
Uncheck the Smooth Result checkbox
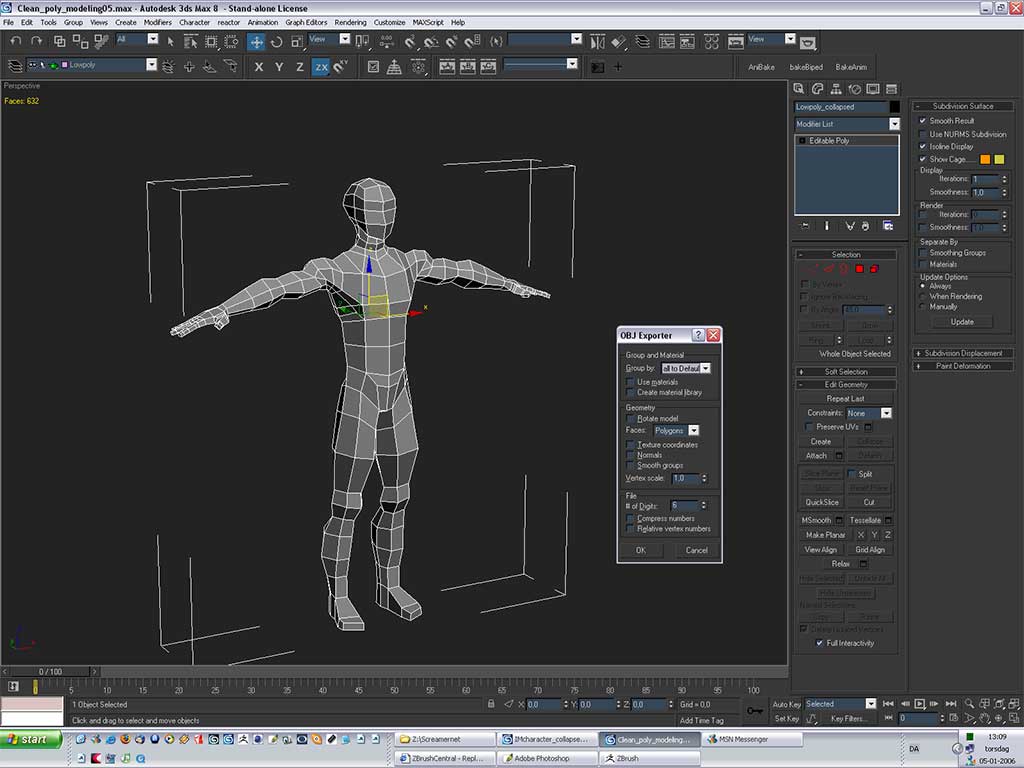tap(922, 118)
